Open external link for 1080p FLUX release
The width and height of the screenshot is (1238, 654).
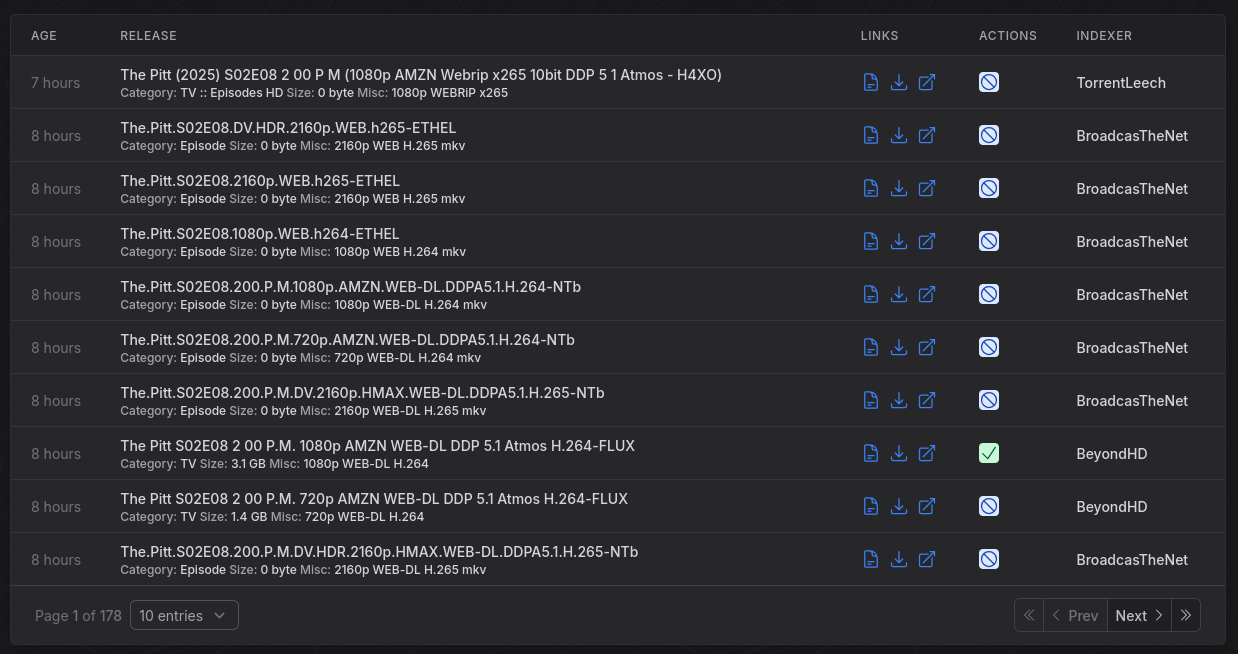(927, 453)
